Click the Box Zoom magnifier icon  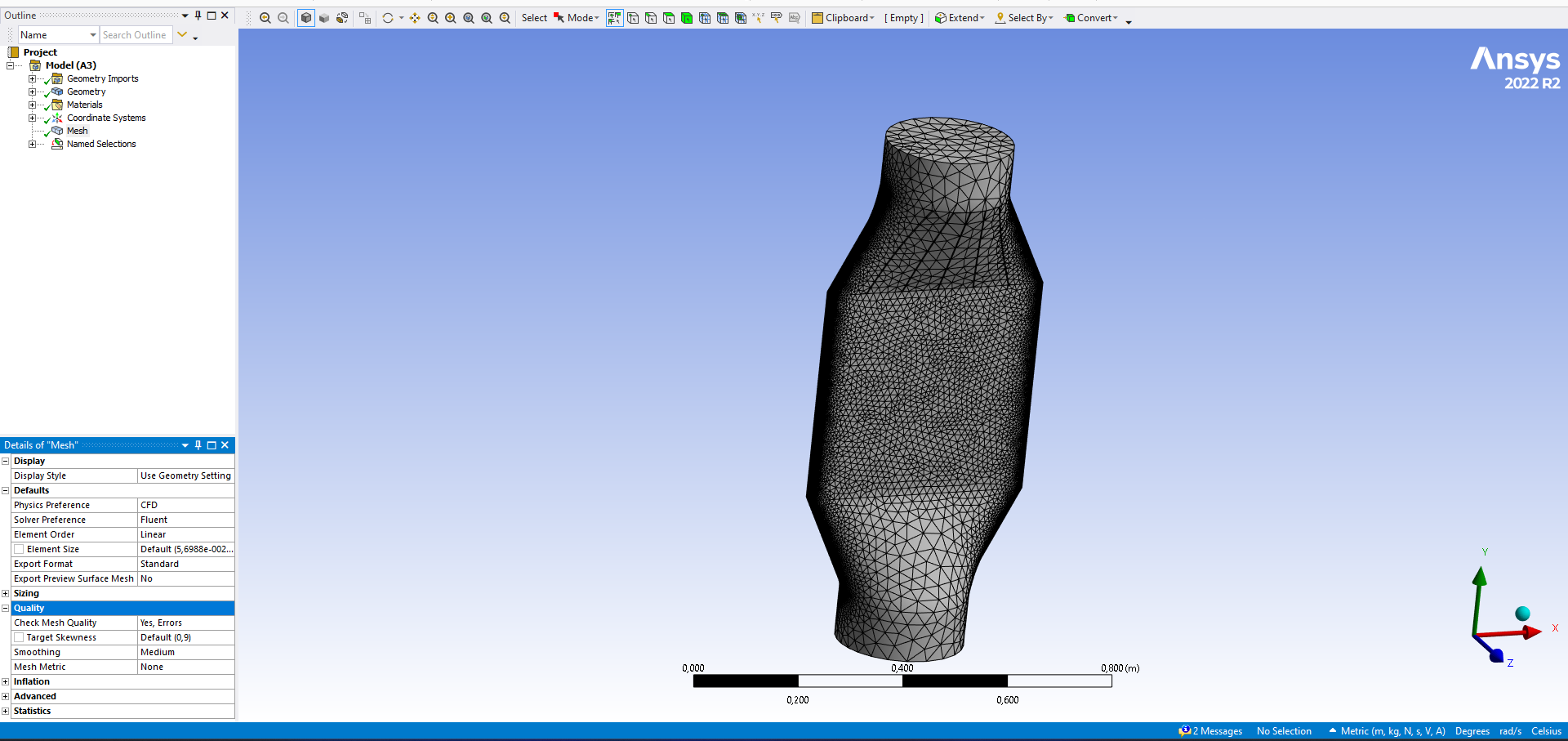pos(451,18)
